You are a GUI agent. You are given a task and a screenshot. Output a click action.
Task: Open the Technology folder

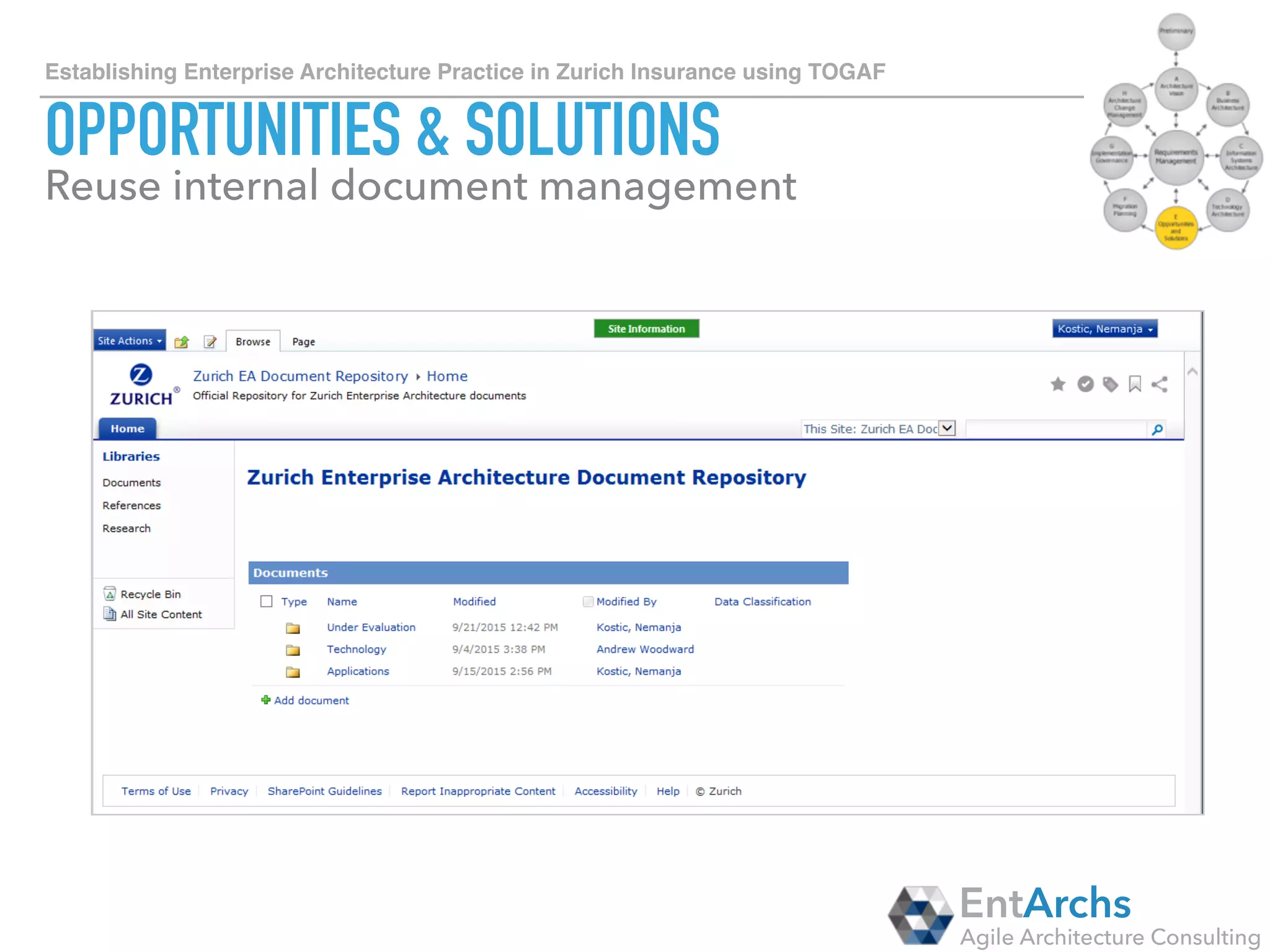point(357,650)
